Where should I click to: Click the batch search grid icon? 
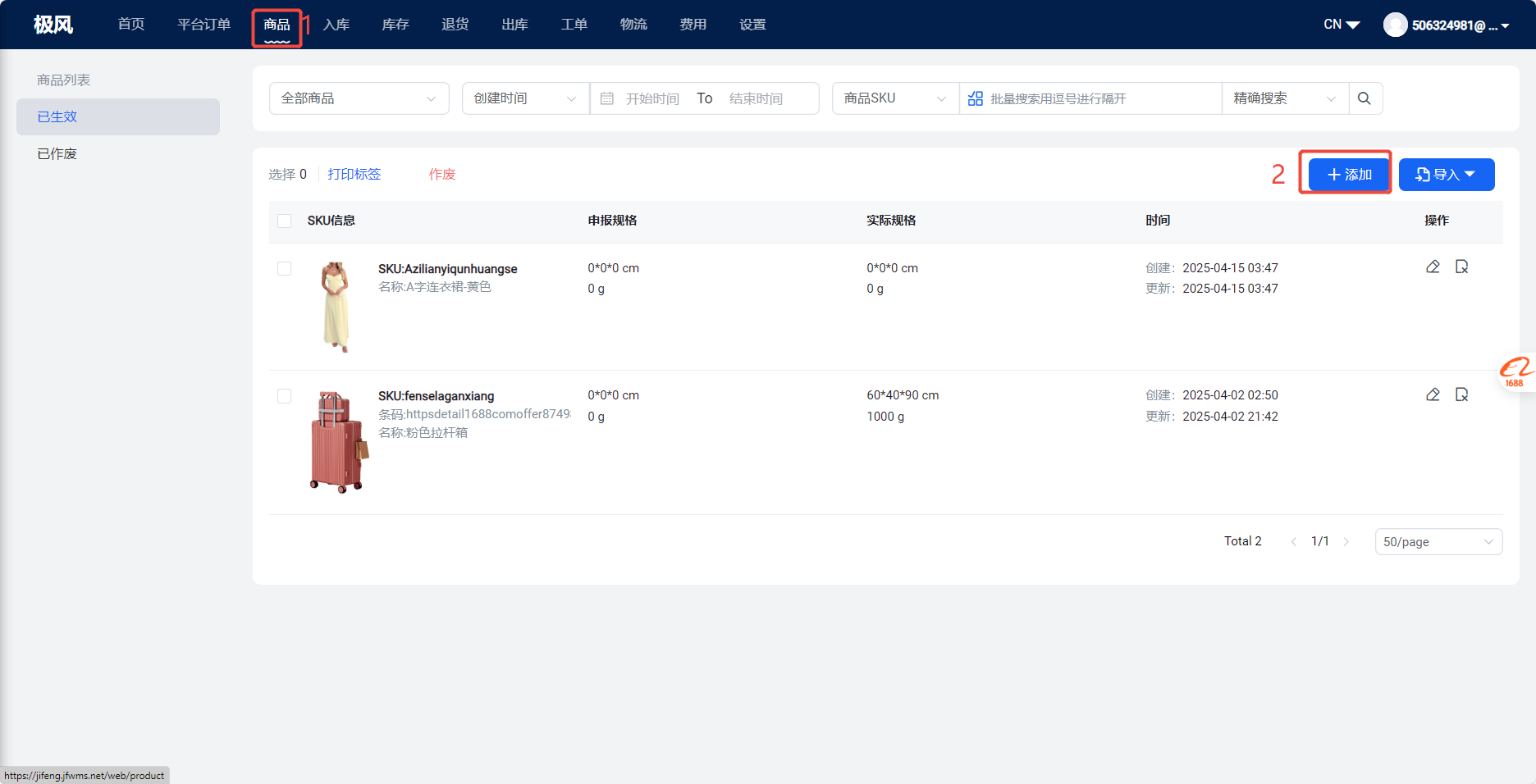click(975, 98)
